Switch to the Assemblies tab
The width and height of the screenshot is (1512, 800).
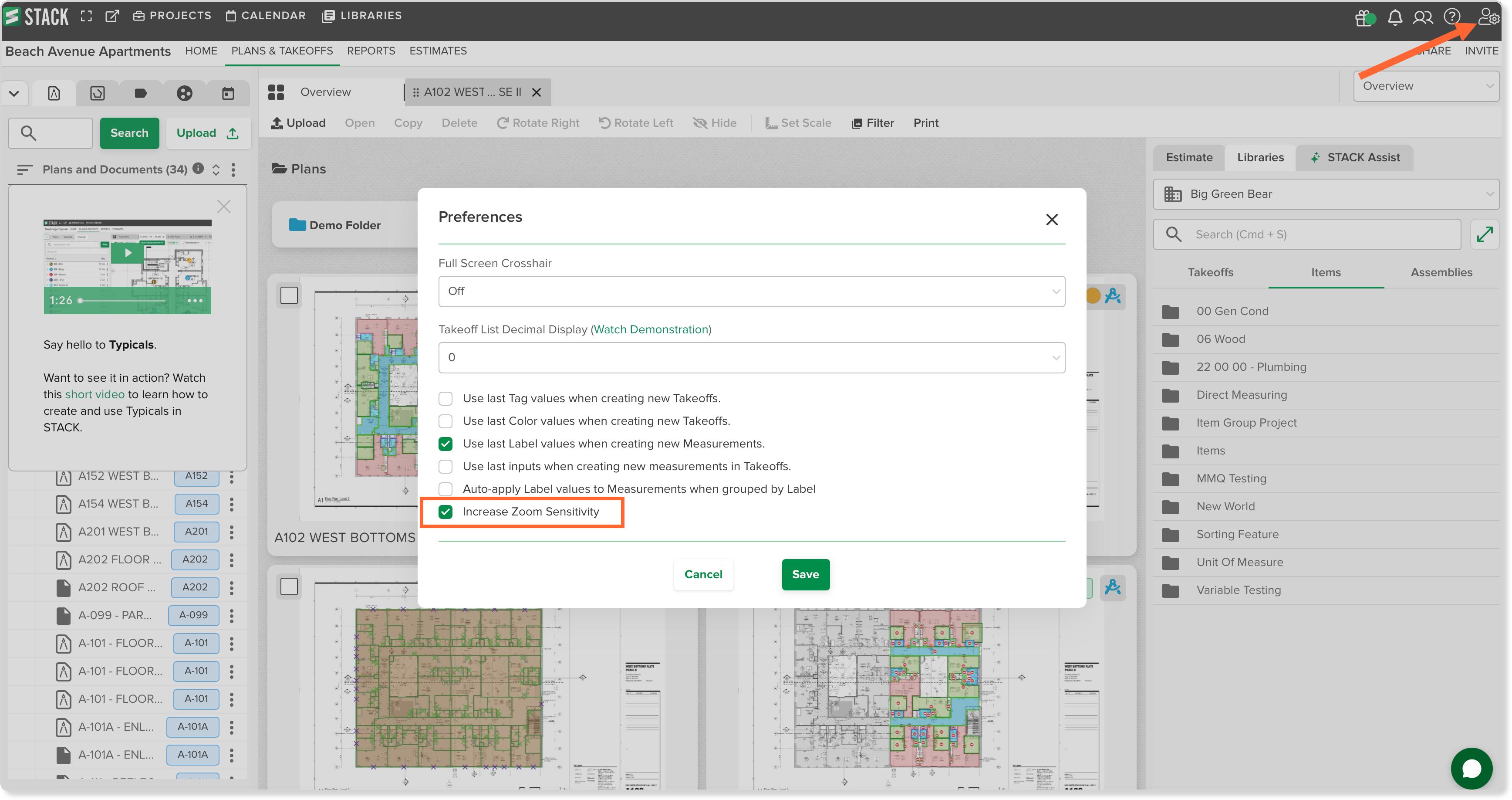(1441, 272)
